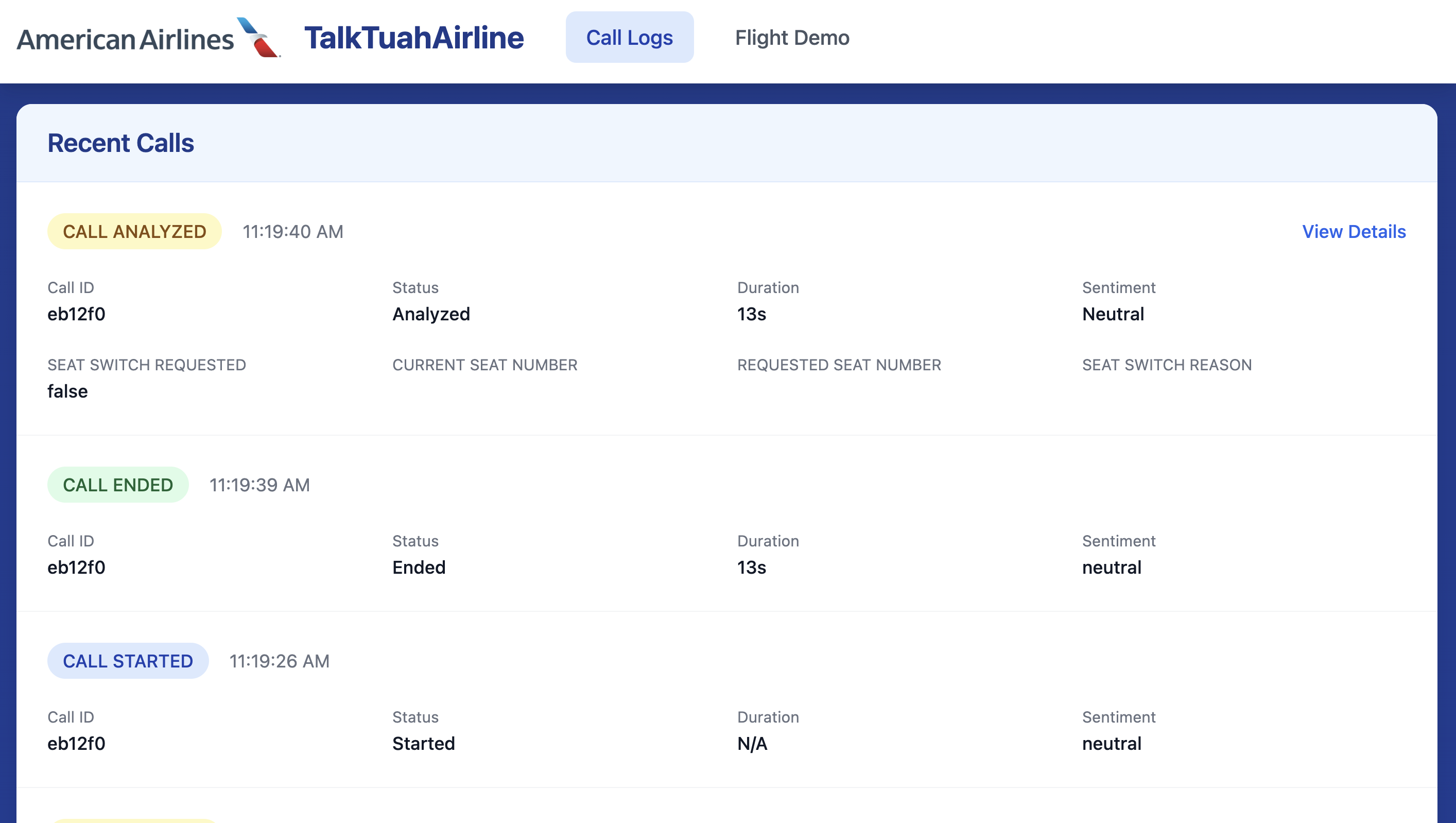Click the false seat switch requested value
Viewport: 1456px width, 823px height.
click(x=67, y=391)
